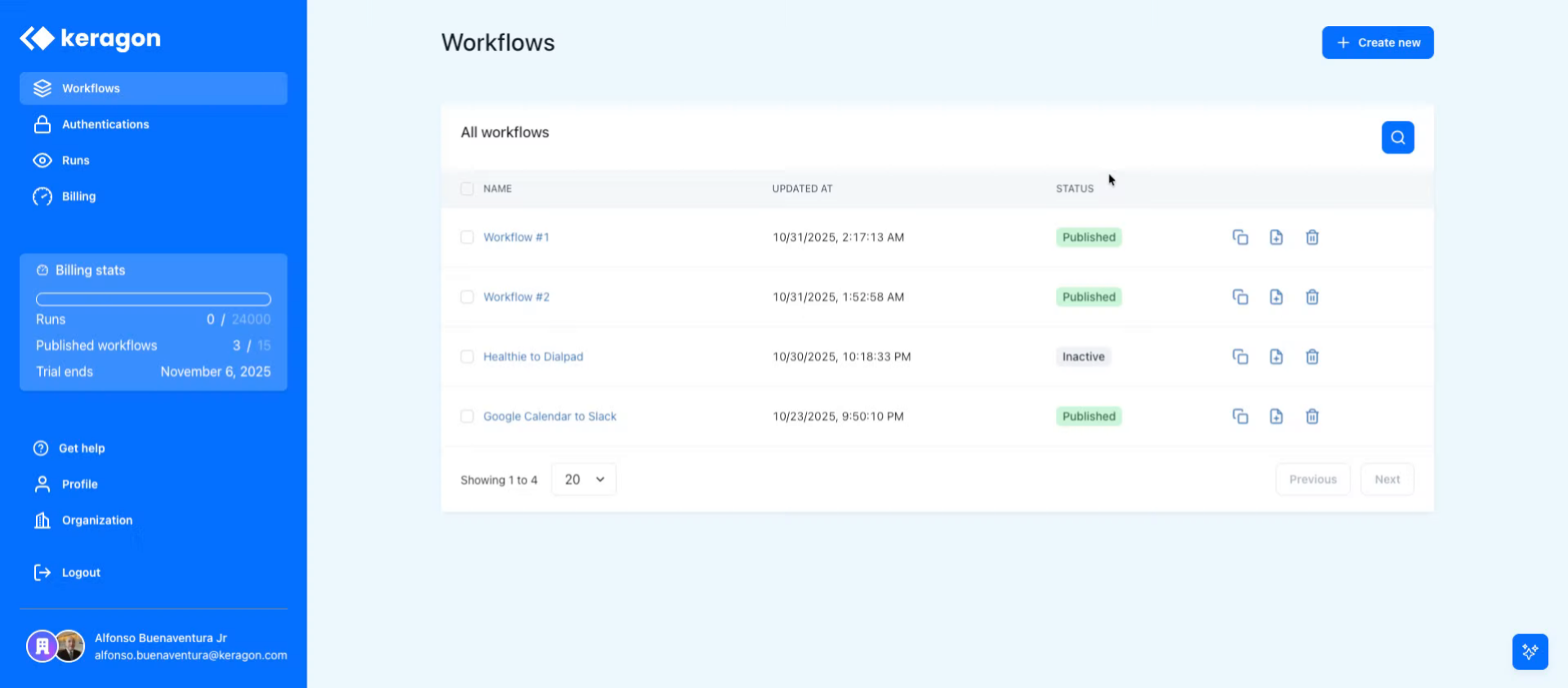This screenshot has height=688, width=1568.
Task: Export Healthie to Dialpad workflow file
Action: (1276, 356)
